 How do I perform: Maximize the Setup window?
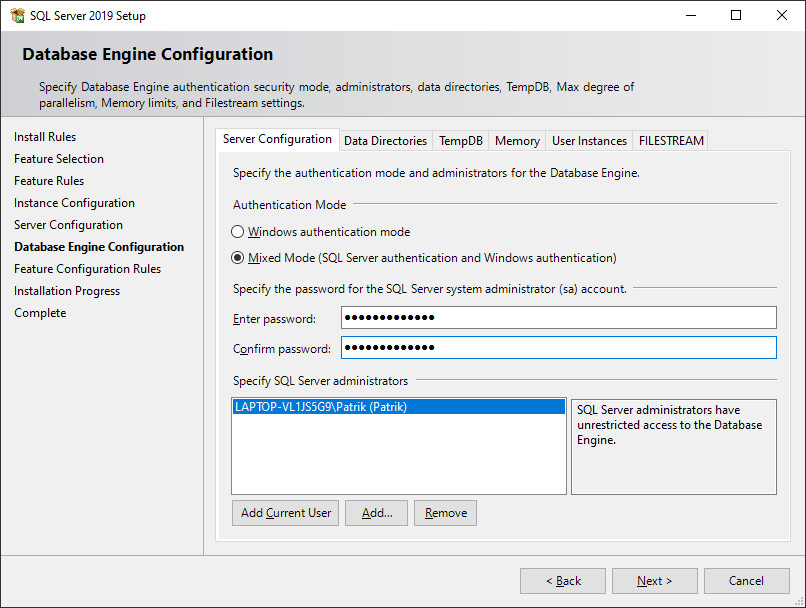pos(736,15)
